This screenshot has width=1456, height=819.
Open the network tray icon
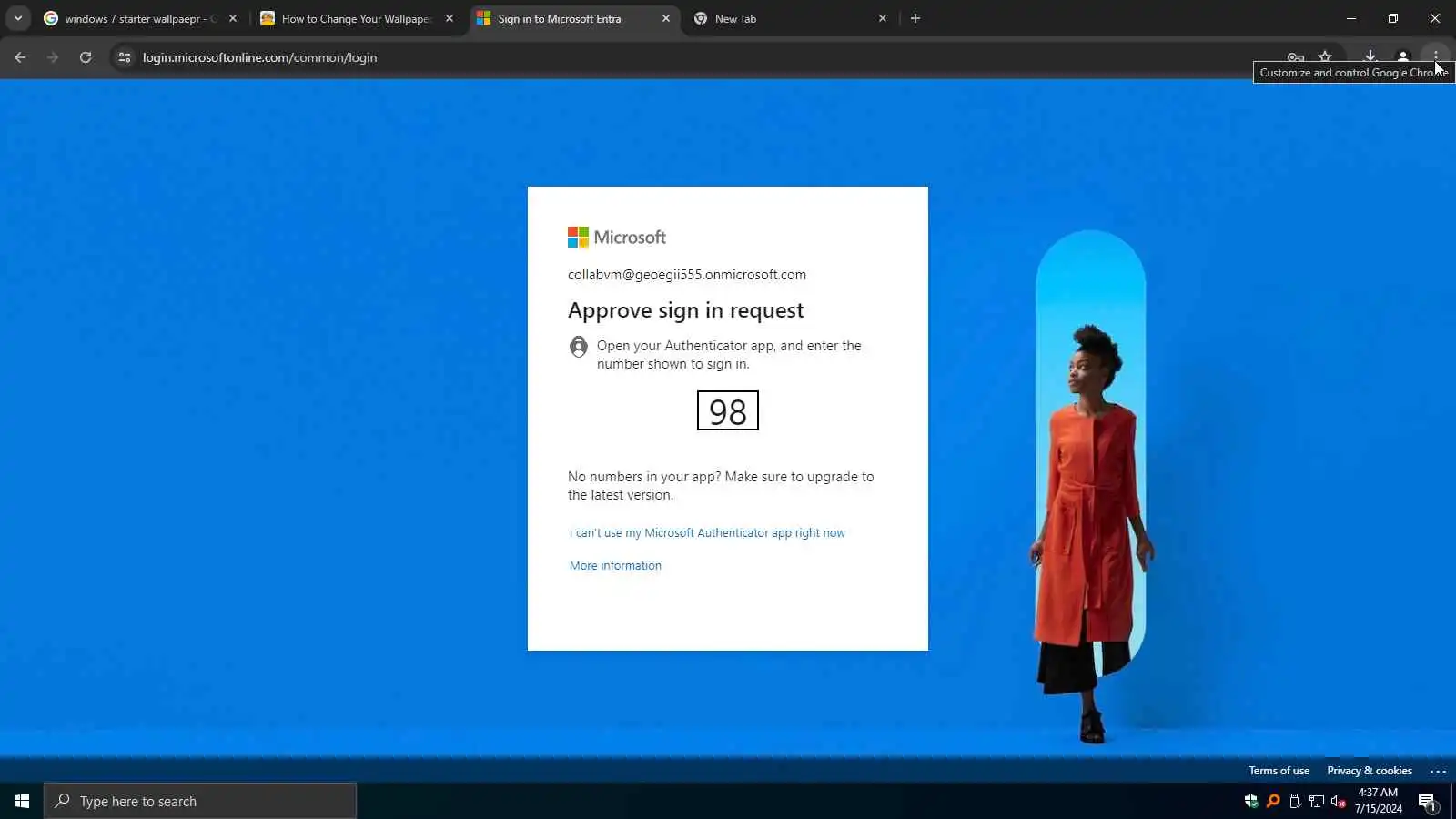click(x=1317, y=801)
